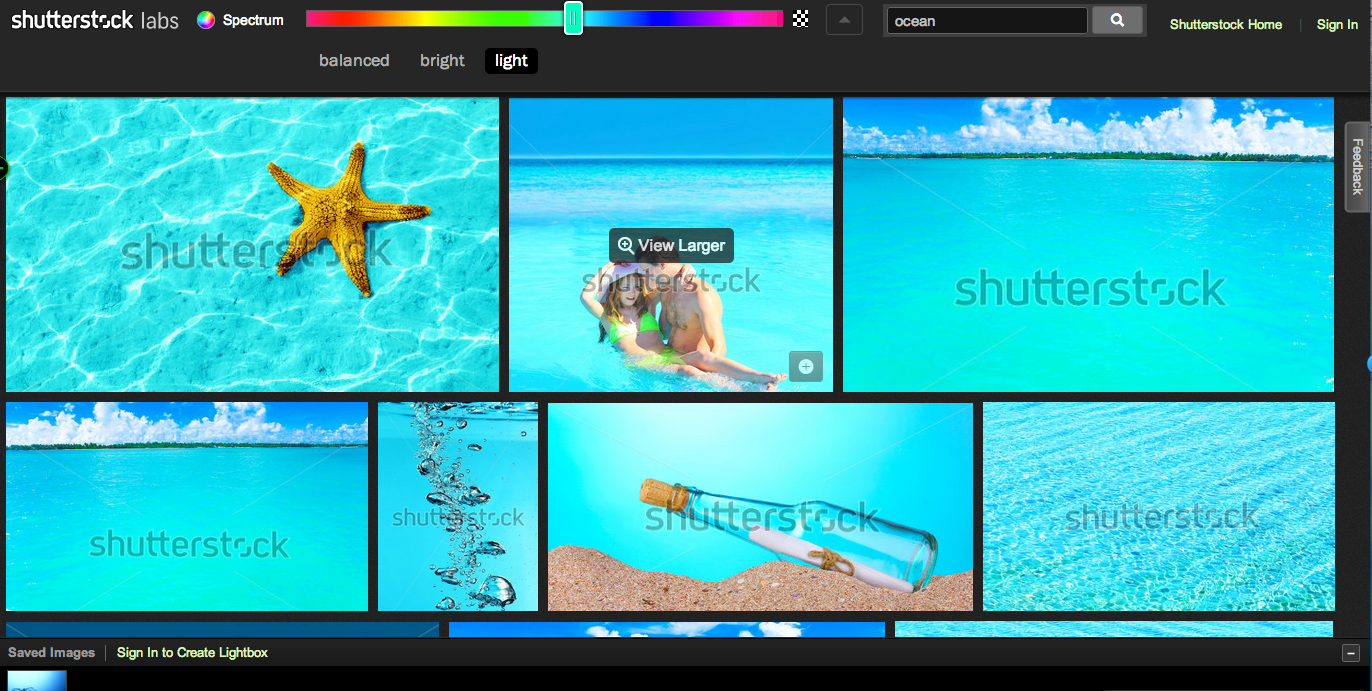Image resolution: width=1372 pixels, height=691 pixels.
Task: Open the Shutterstock Home link
Action: [x=1225, y=24]
